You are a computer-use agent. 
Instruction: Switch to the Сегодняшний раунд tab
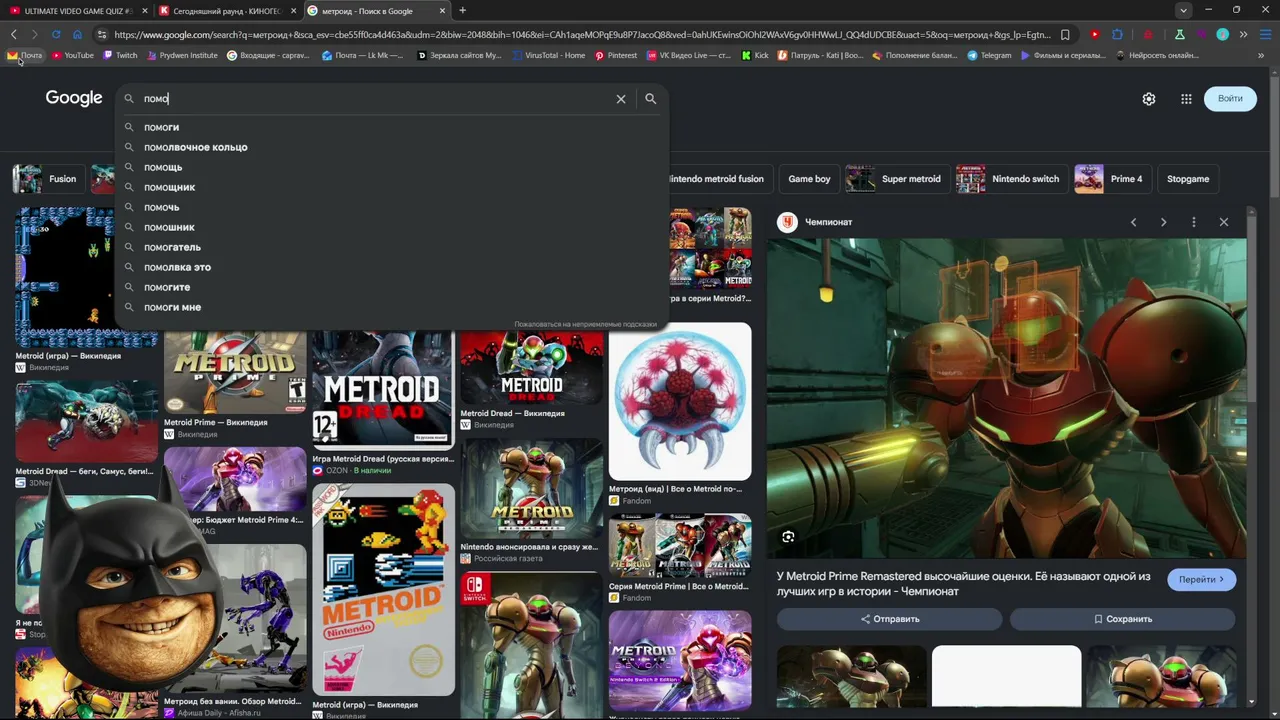(x=227, y=11)
